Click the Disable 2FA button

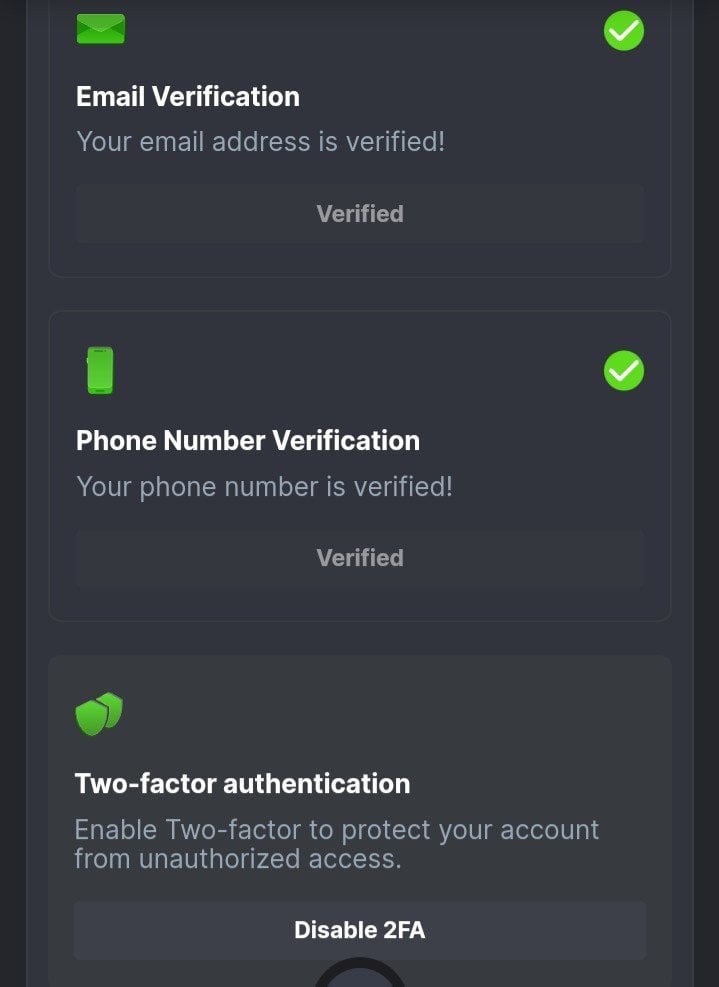tap(359, 930)
